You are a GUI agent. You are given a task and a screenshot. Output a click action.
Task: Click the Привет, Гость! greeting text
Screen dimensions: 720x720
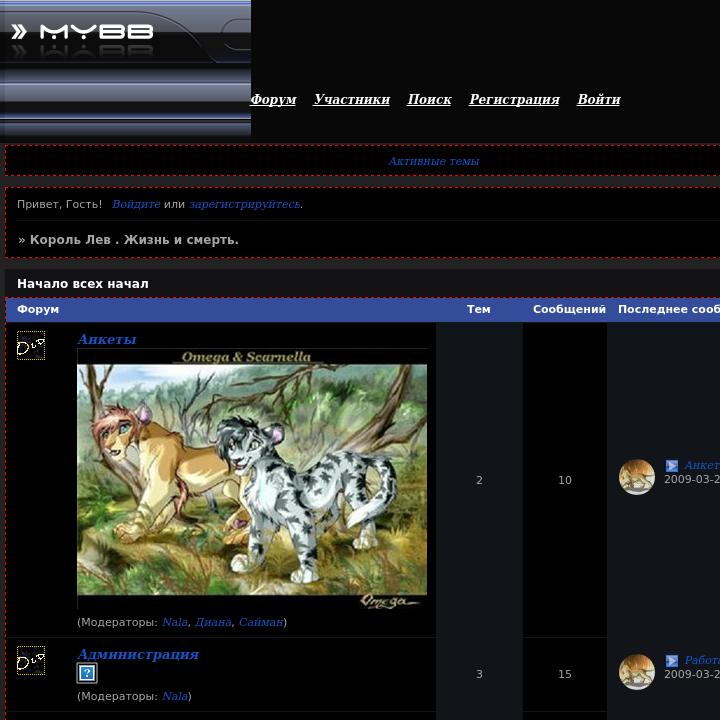pyautogui.click(x=60, y=204)
